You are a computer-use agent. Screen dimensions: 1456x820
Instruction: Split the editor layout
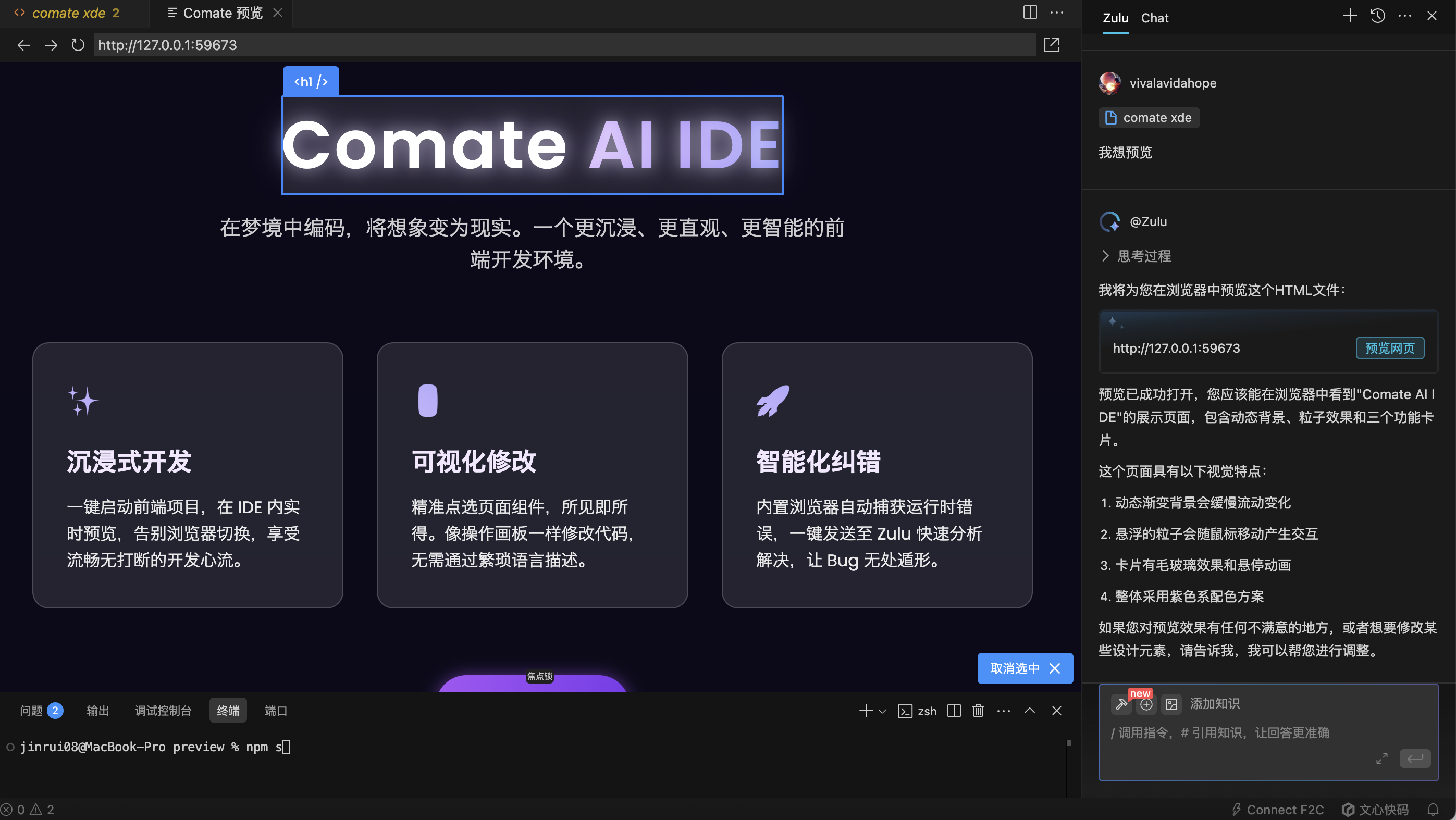click(1030, 13)
